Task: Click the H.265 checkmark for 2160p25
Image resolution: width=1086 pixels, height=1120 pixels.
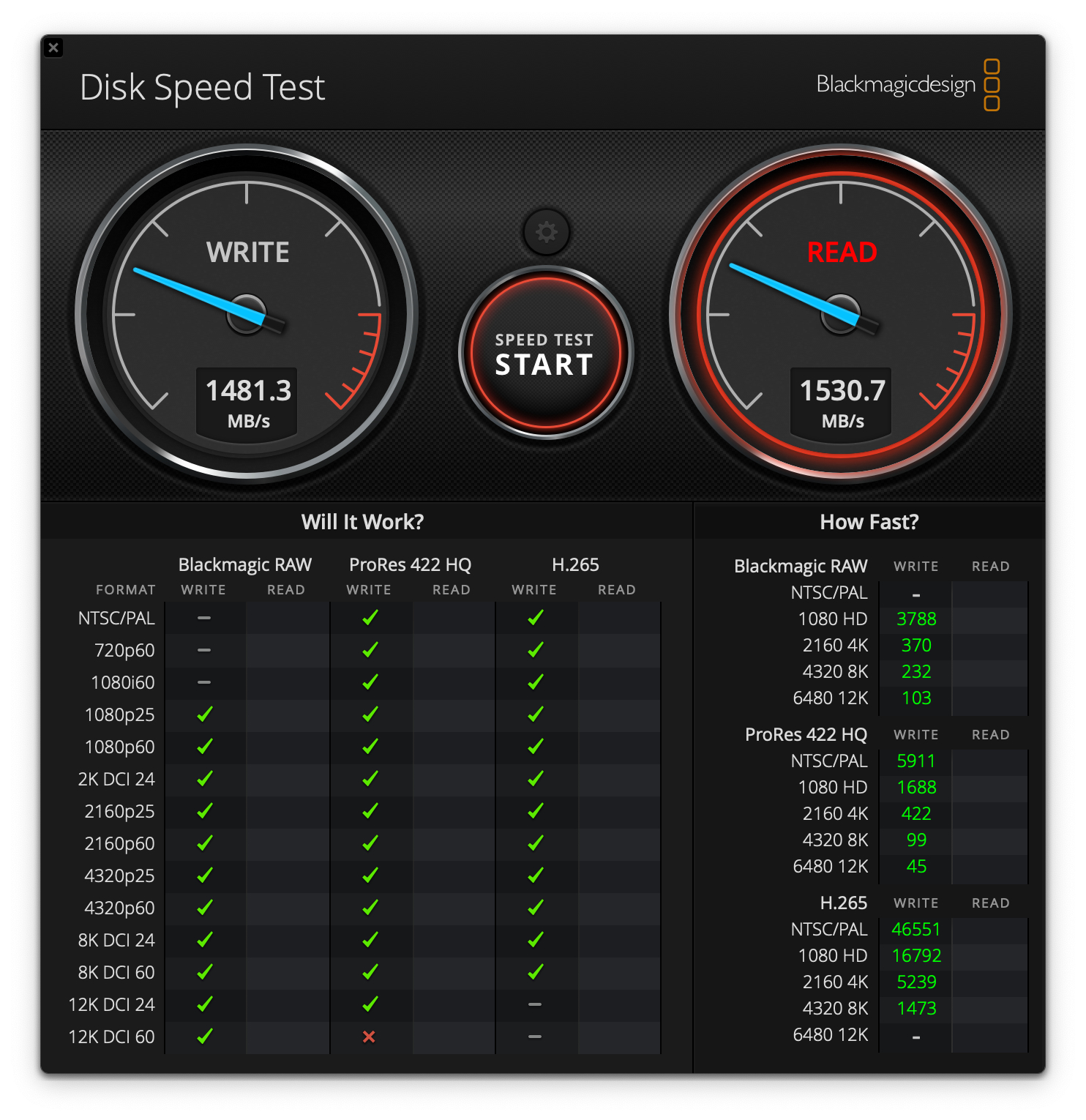Action: (x=536, y=810)
